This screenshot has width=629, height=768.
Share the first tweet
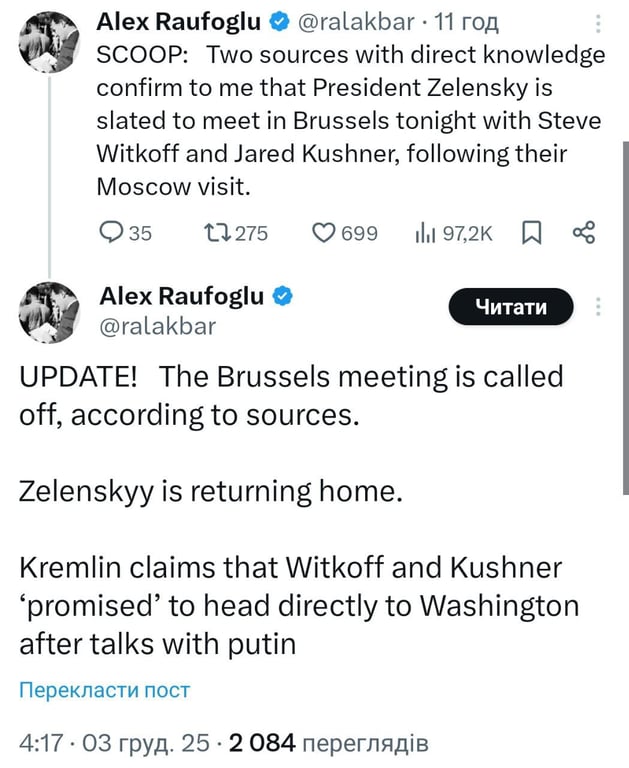coord(583,233)
